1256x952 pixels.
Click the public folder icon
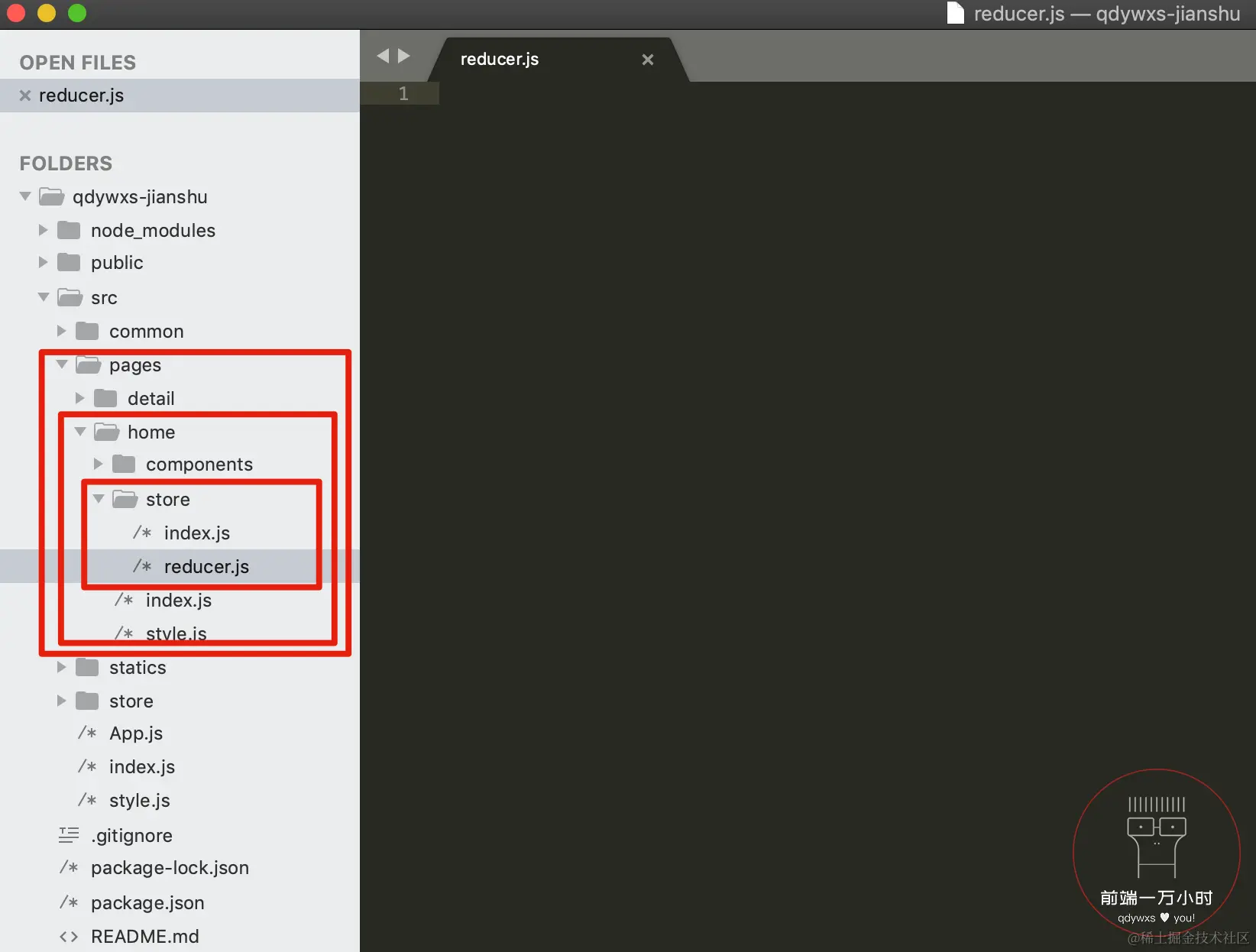[x=69, y=263]
